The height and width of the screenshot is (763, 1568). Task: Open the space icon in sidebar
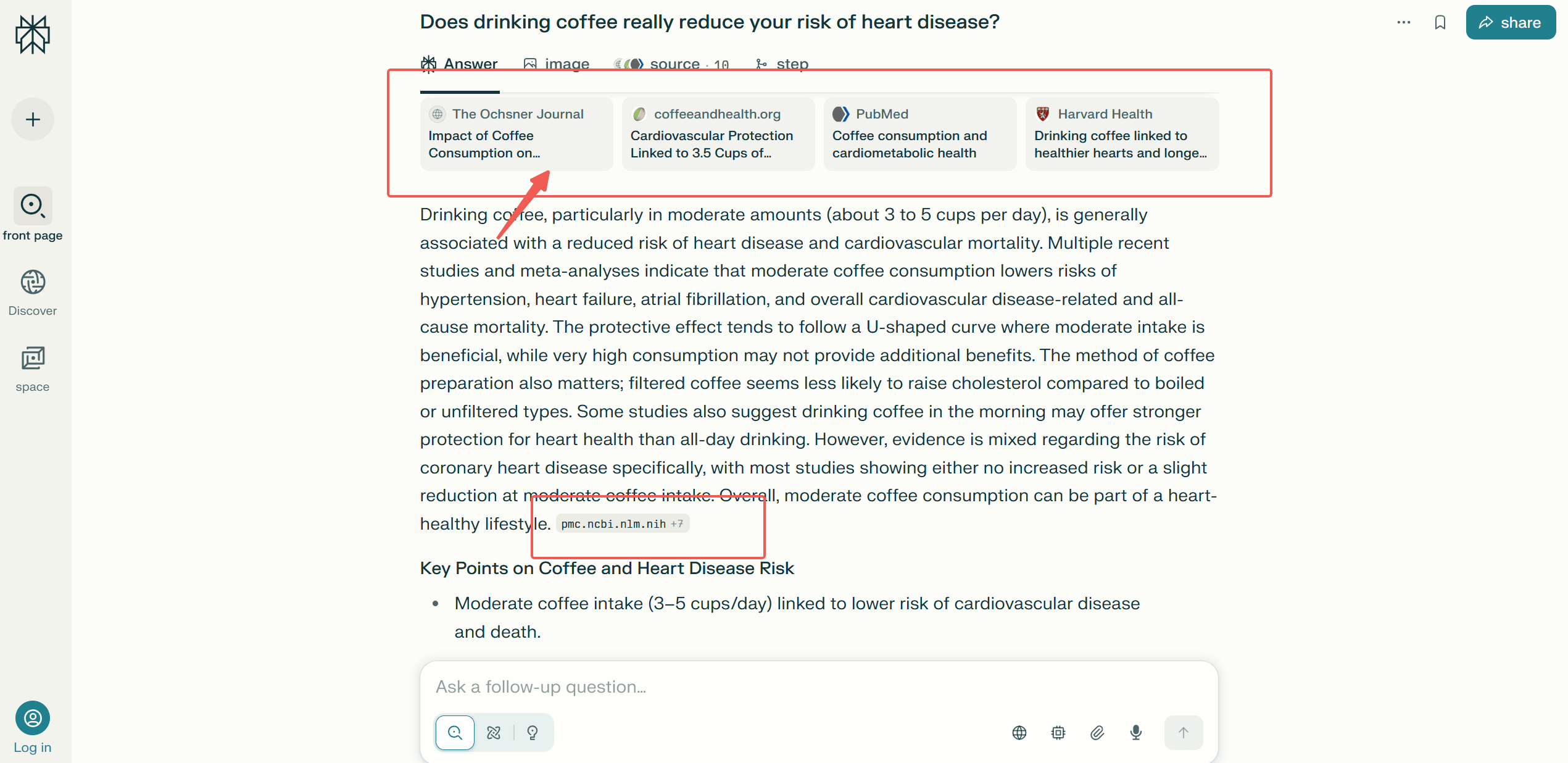33,358
